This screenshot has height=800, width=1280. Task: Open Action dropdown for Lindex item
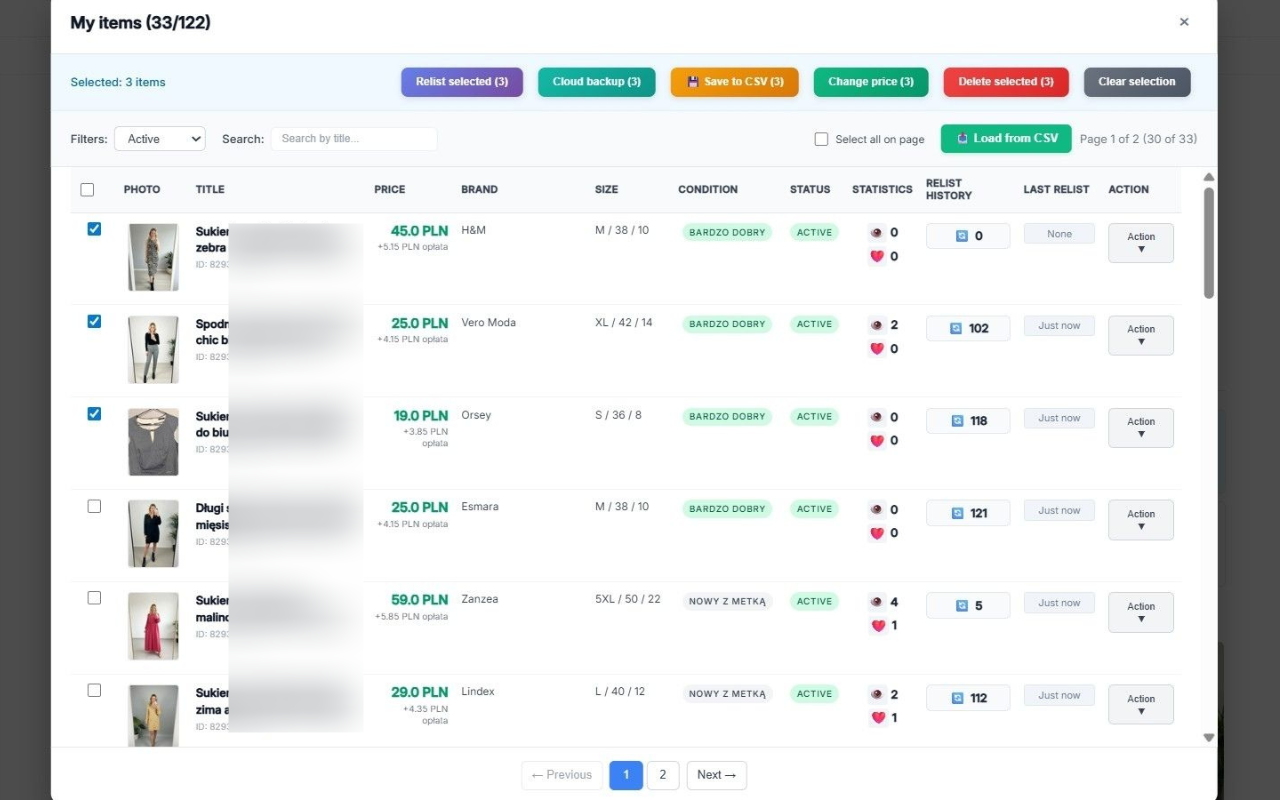(x=1141, y=705)
